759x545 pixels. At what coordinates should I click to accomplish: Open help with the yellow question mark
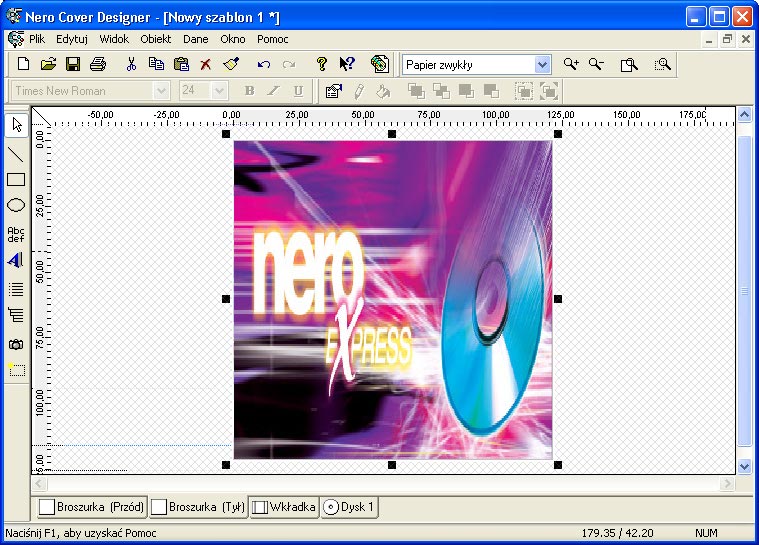[x=321, y=64]
